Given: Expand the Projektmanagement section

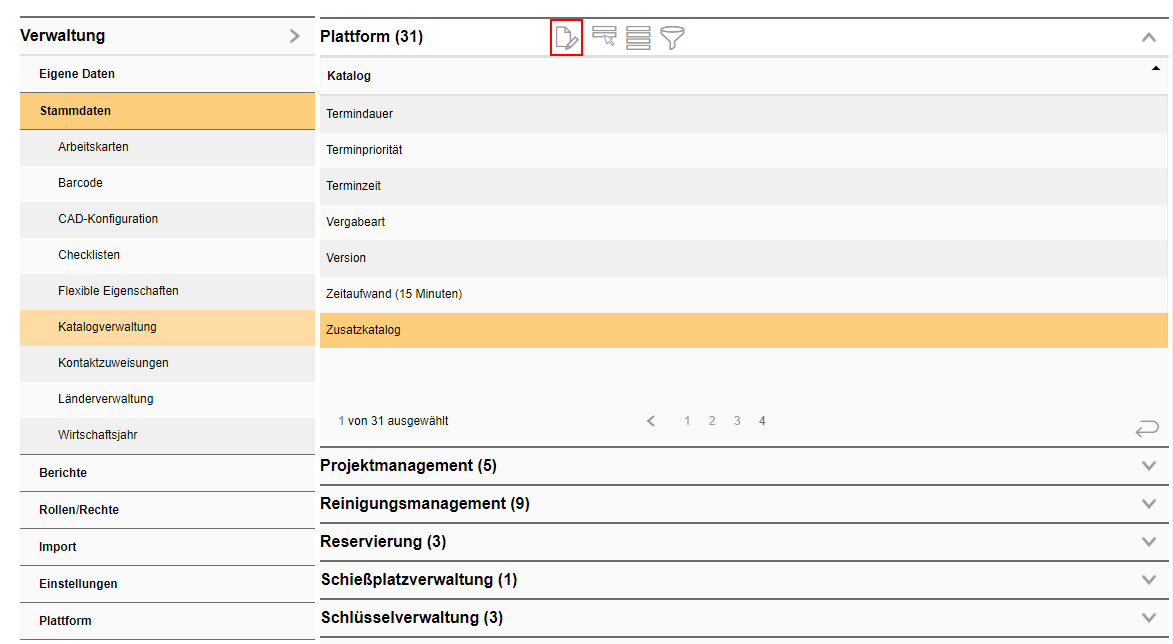Looking at the screenshot, I should [1148, 466].
